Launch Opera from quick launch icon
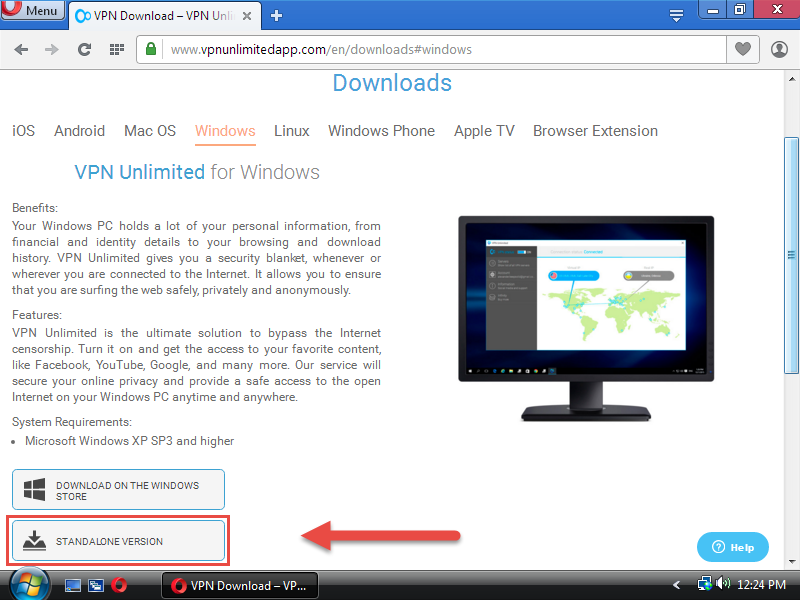The width and height of the screenshot is (800, 600). [119, 585]
